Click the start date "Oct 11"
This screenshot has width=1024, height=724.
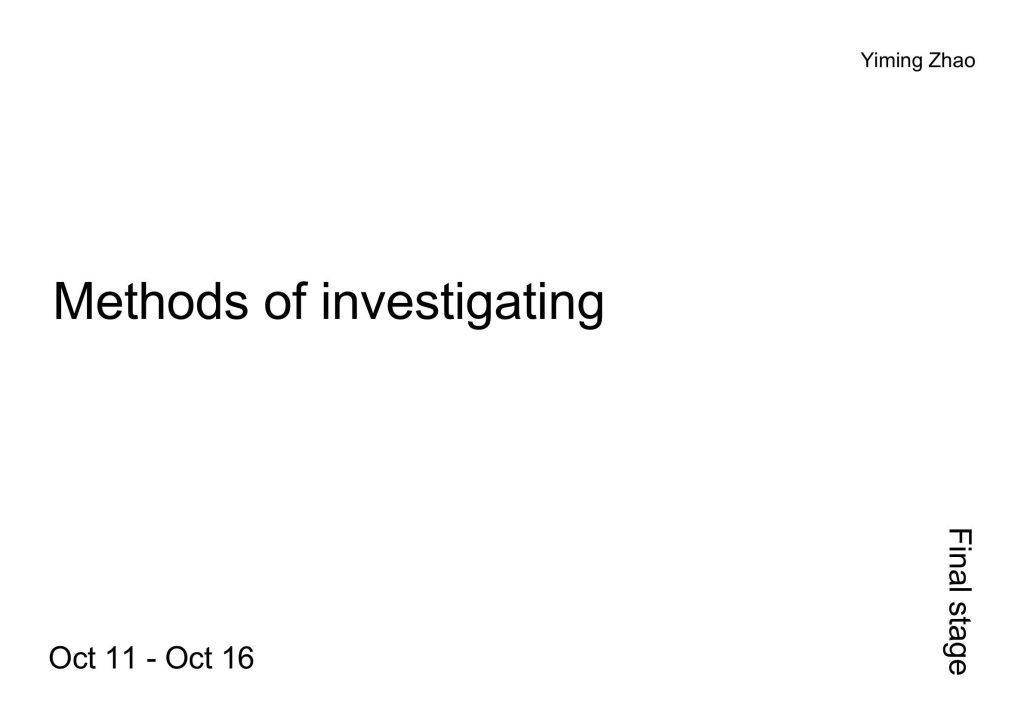tap(93, 658)
